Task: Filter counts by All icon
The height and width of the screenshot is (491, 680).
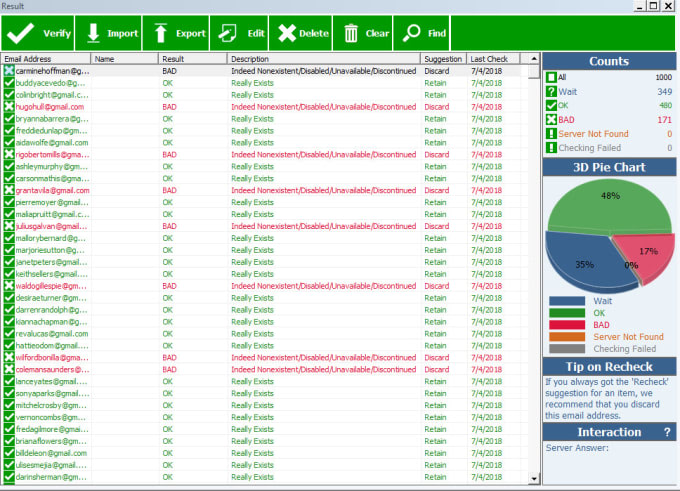Action: click(551, 77)
